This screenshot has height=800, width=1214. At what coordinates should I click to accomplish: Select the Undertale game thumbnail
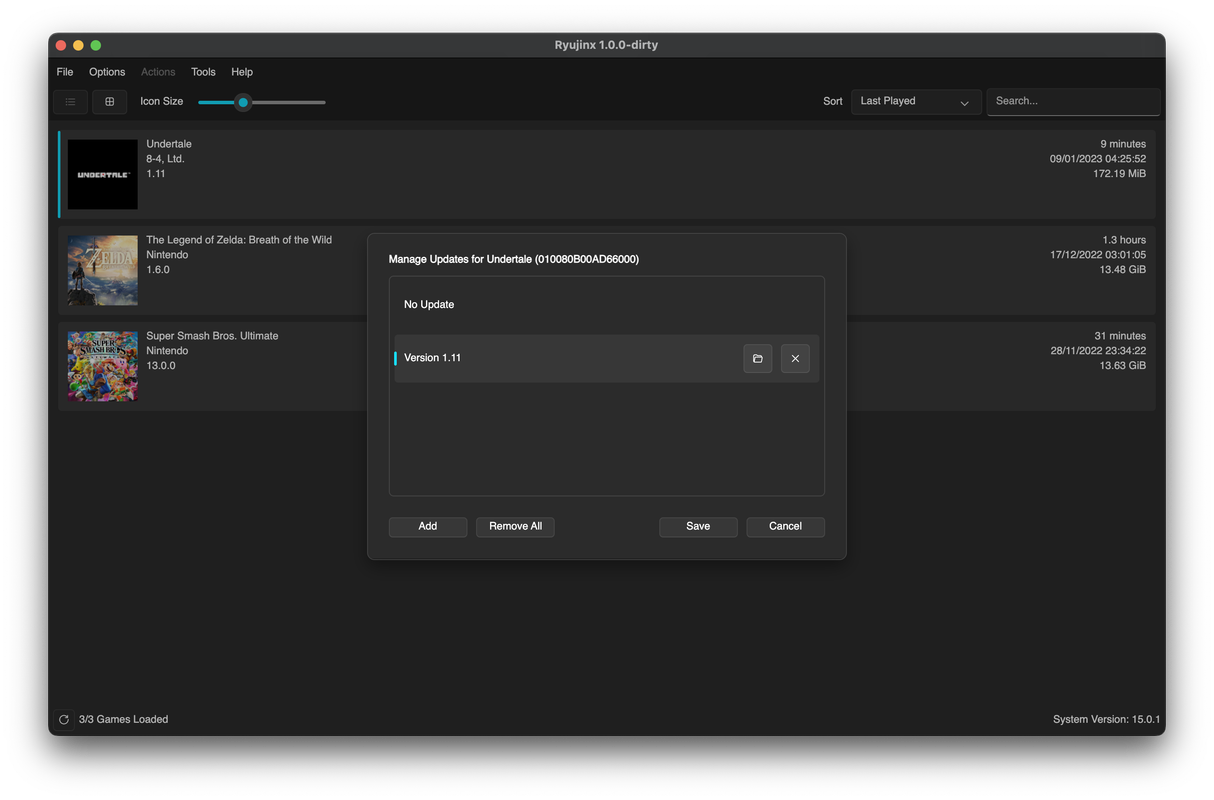103,174
